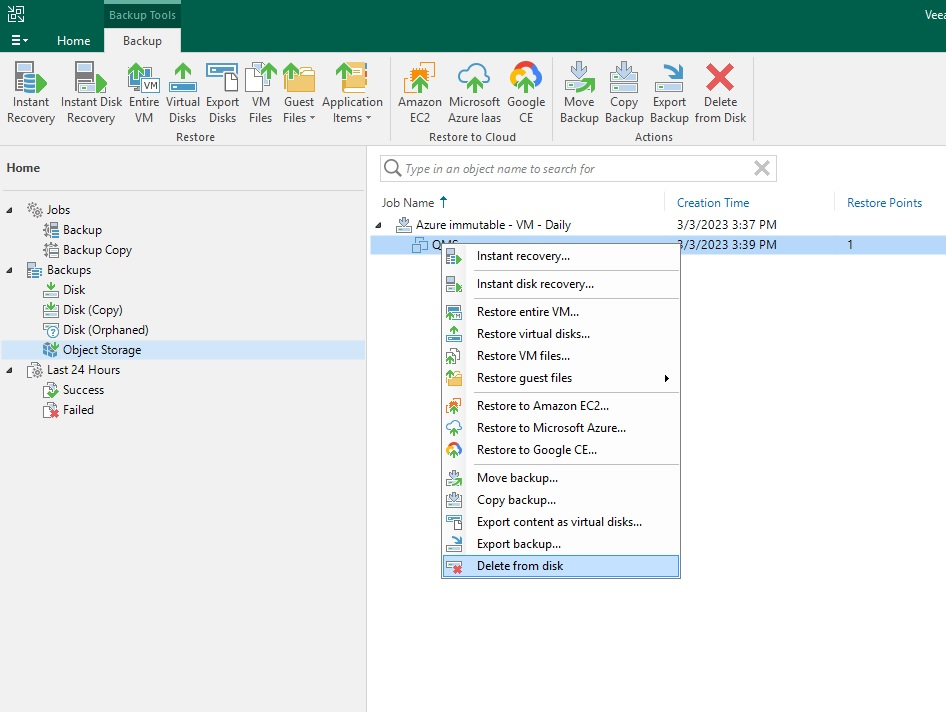Click the VM Files restore icon

click(261, 92)
